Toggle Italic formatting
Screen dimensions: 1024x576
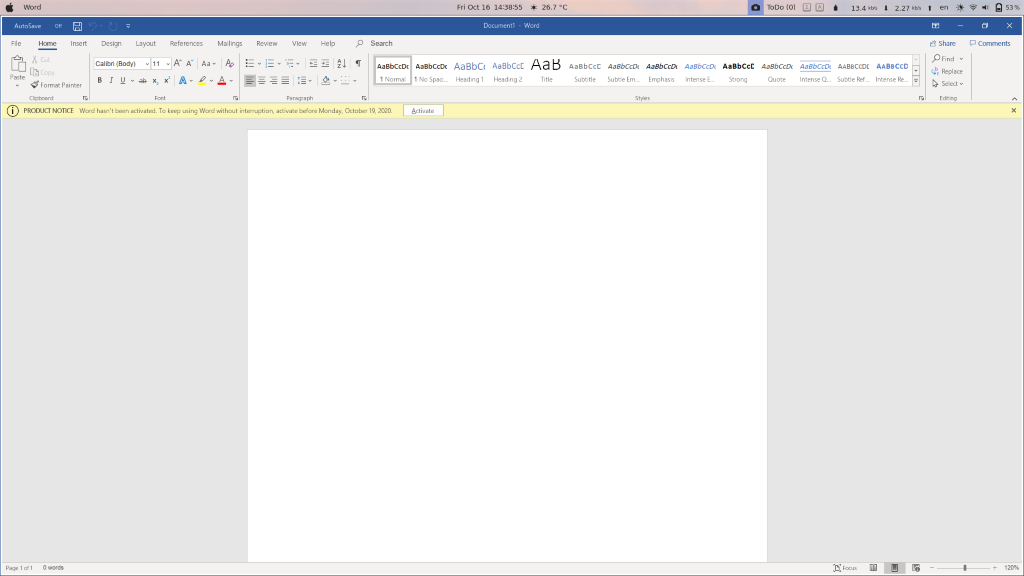pyautogui.click(x=111, y=80)
